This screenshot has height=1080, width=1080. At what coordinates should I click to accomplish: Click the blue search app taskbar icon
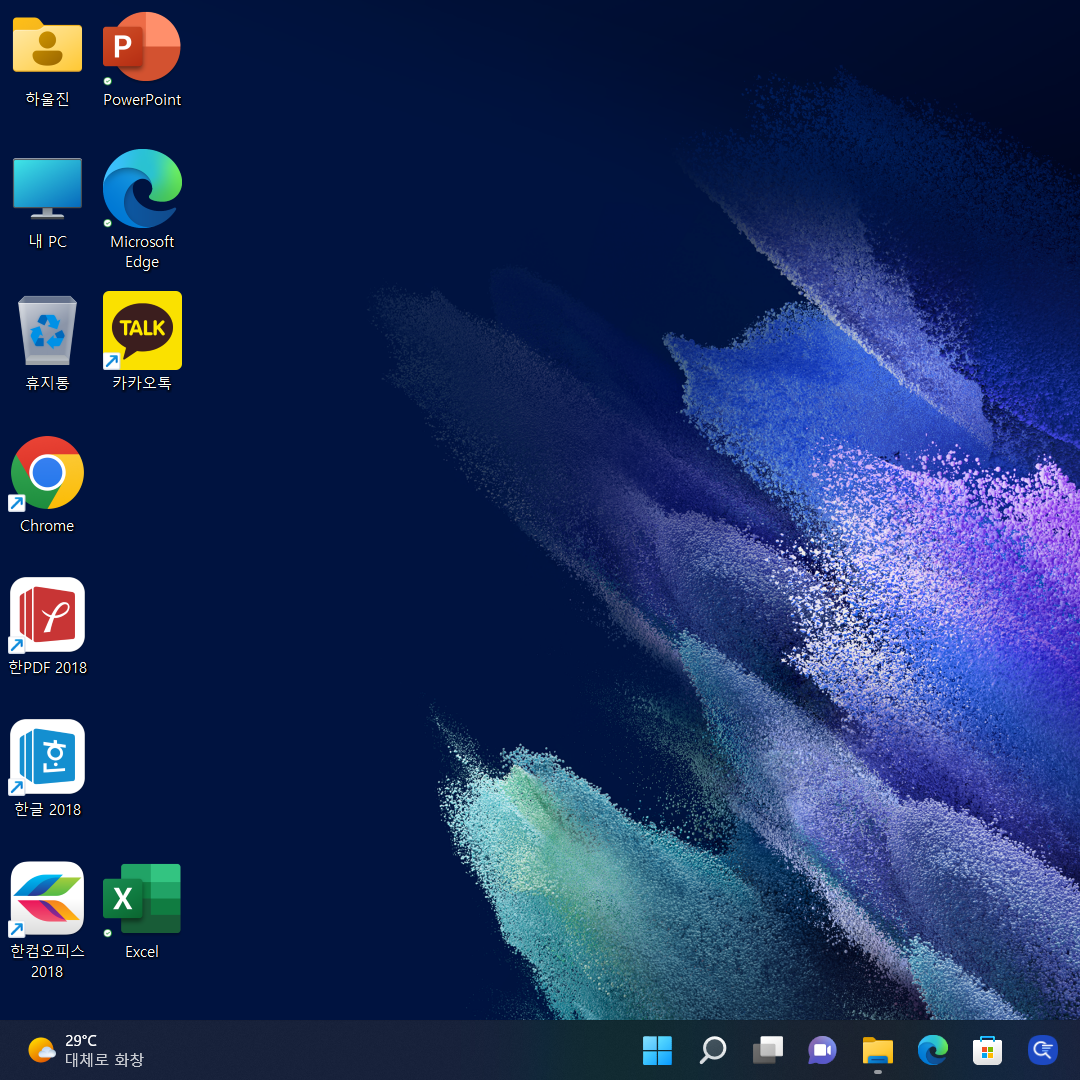1042,1050
